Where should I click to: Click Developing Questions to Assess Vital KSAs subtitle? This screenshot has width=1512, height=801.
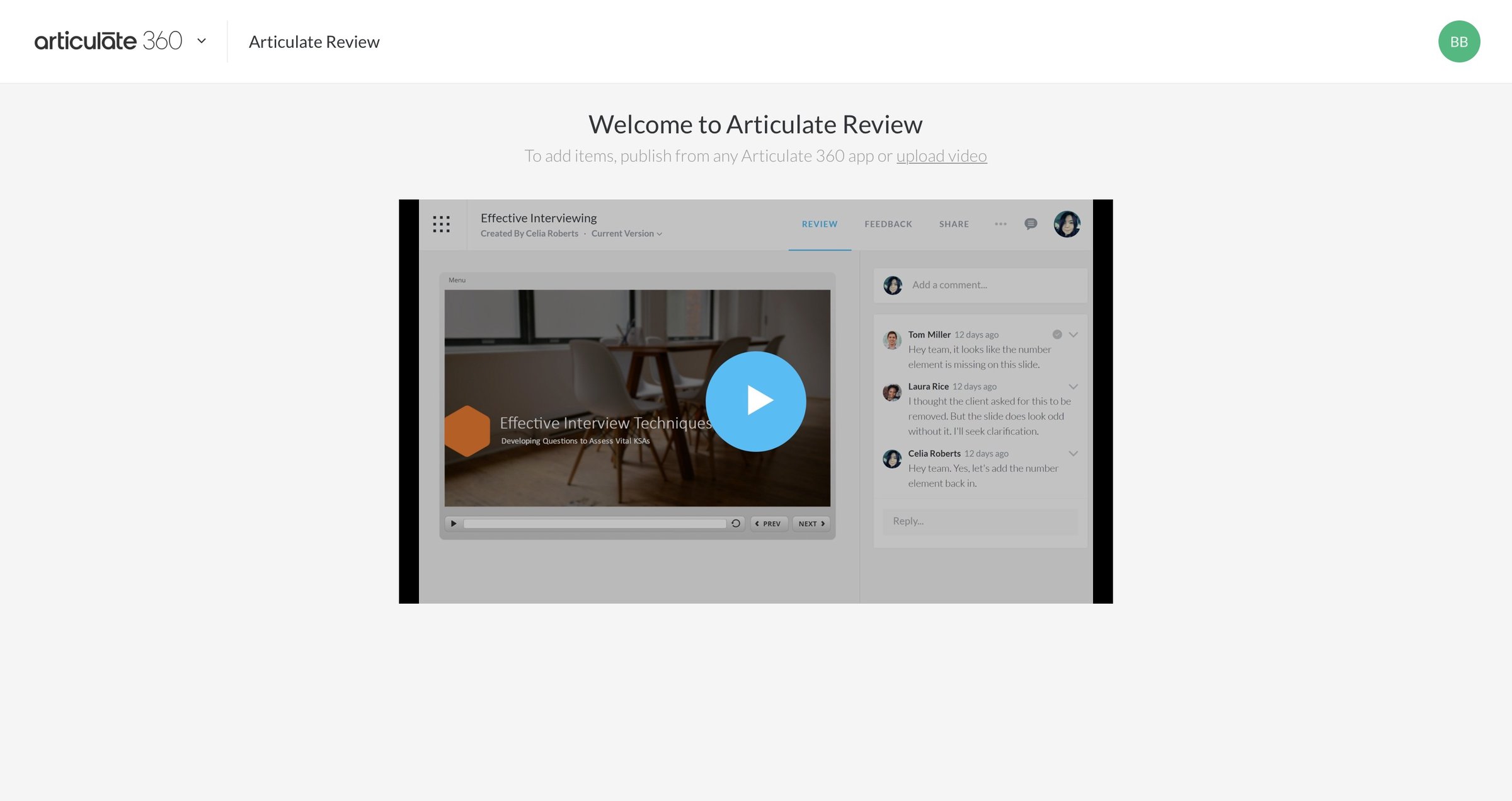point(575,441)
